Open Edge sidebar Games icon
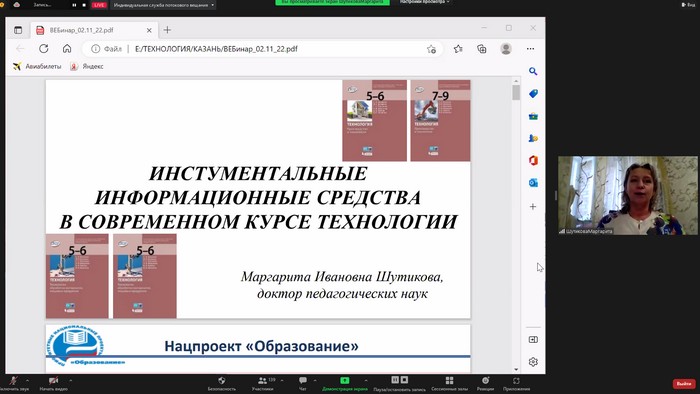This screenshot has height=394, width=700. point(533,138)
